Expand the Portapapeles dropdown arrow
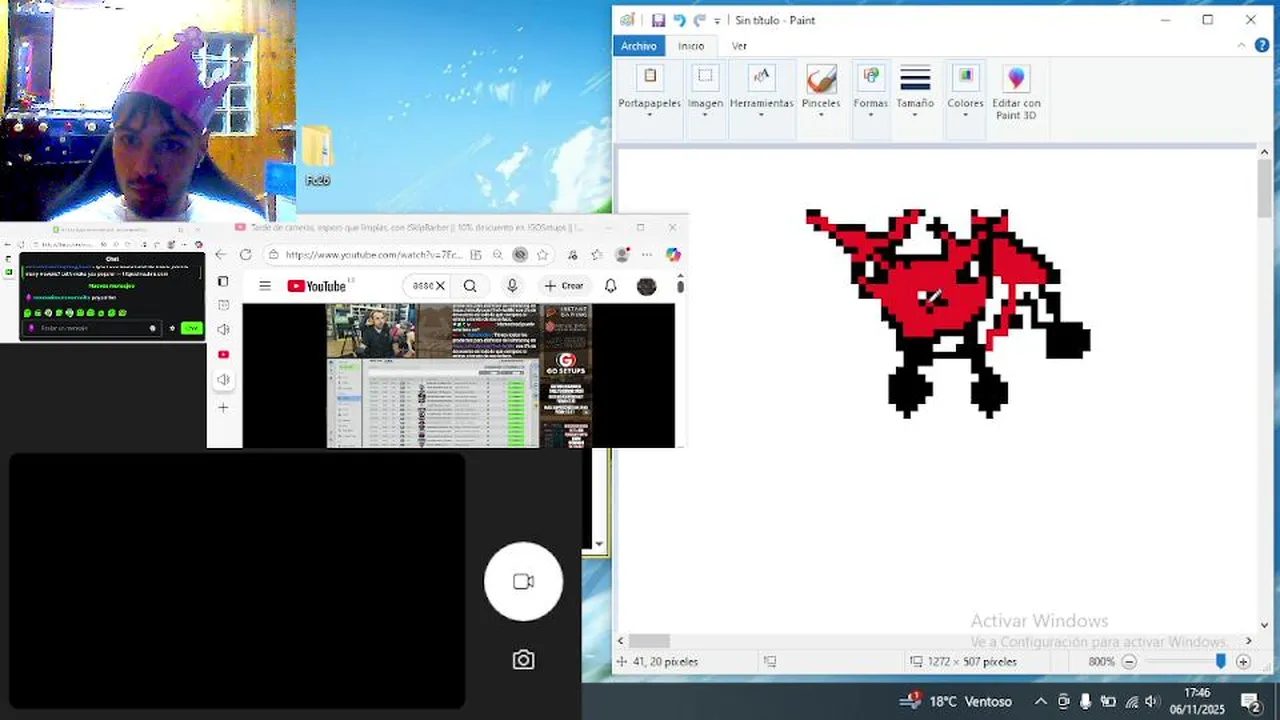This screenshot has width=1280, height=720. (x=650, y=115)
